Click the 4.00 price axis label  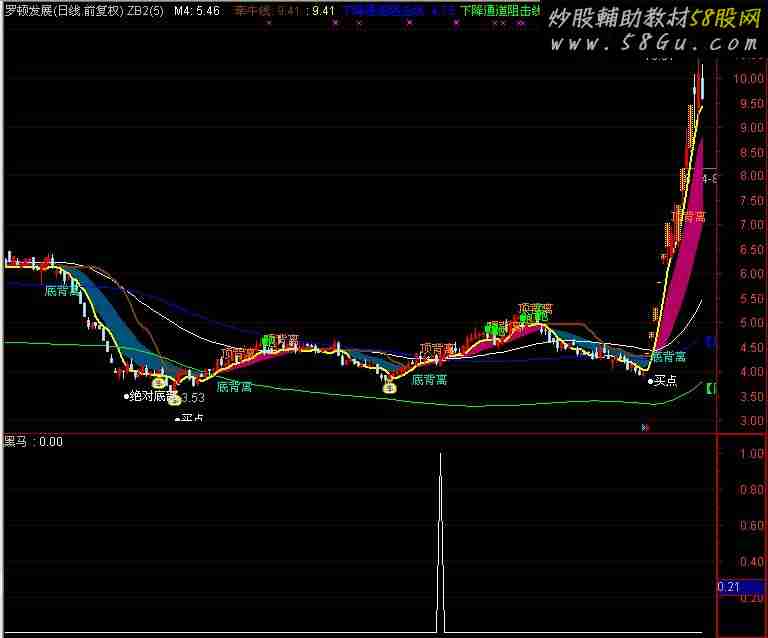coord(751,372)
